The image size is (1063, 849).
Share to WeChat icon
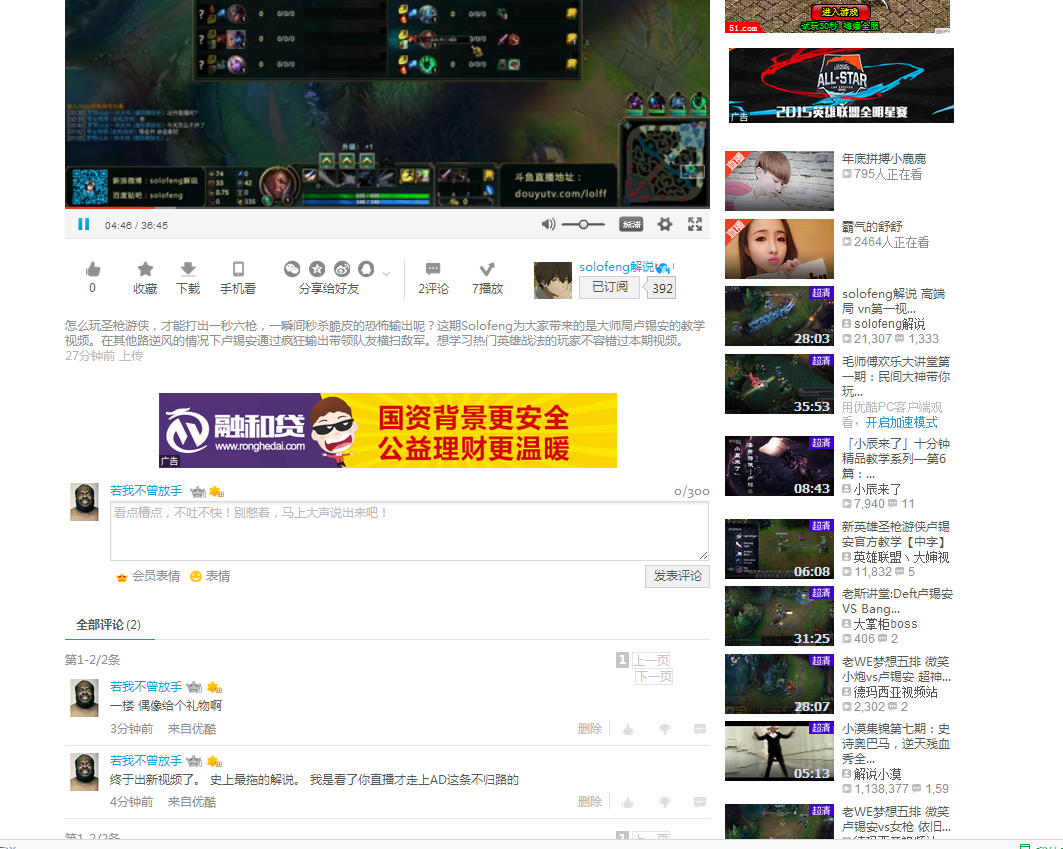pos(292,269)
